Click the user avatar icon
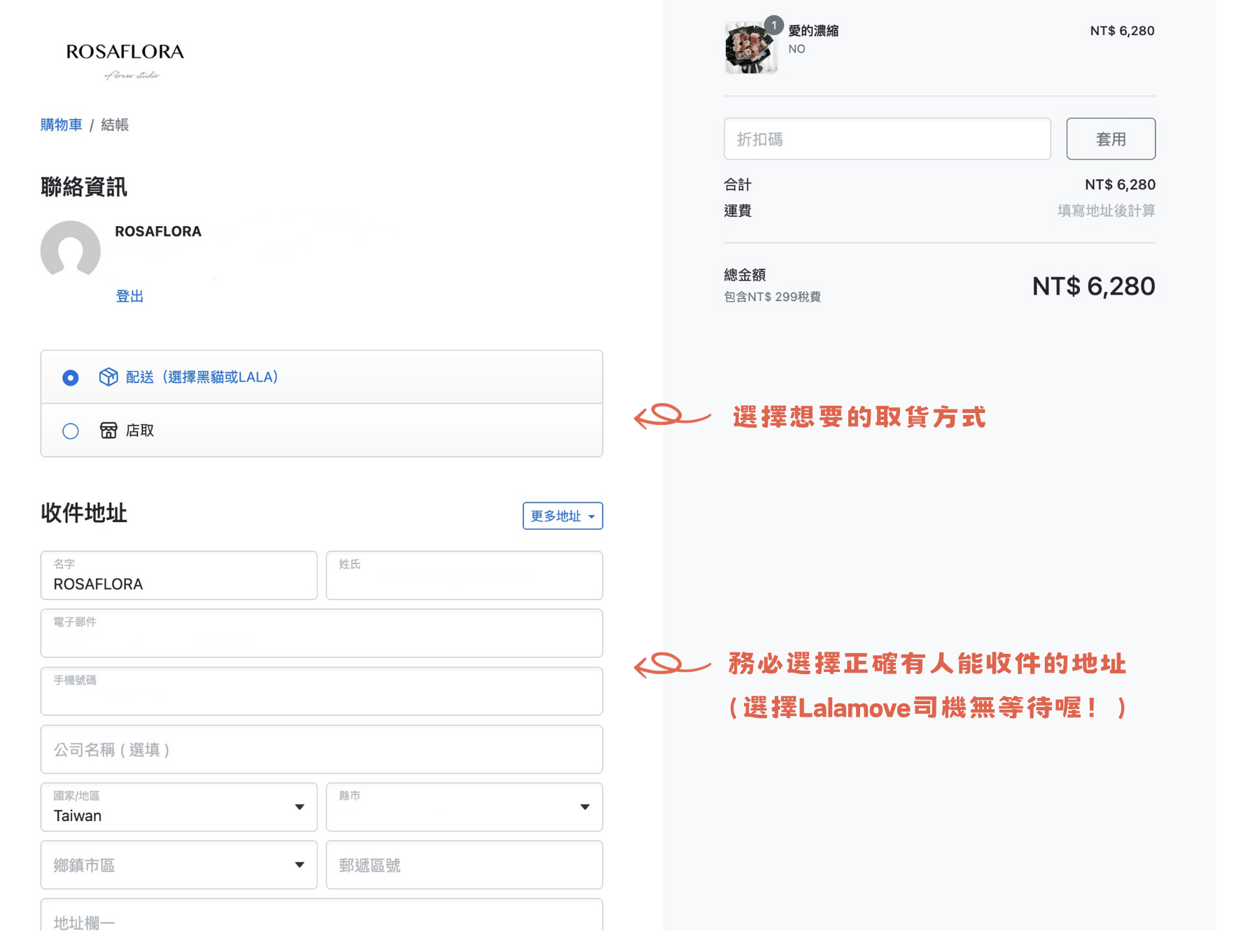This screenshot has height=952, width=1243. point(70,250)
